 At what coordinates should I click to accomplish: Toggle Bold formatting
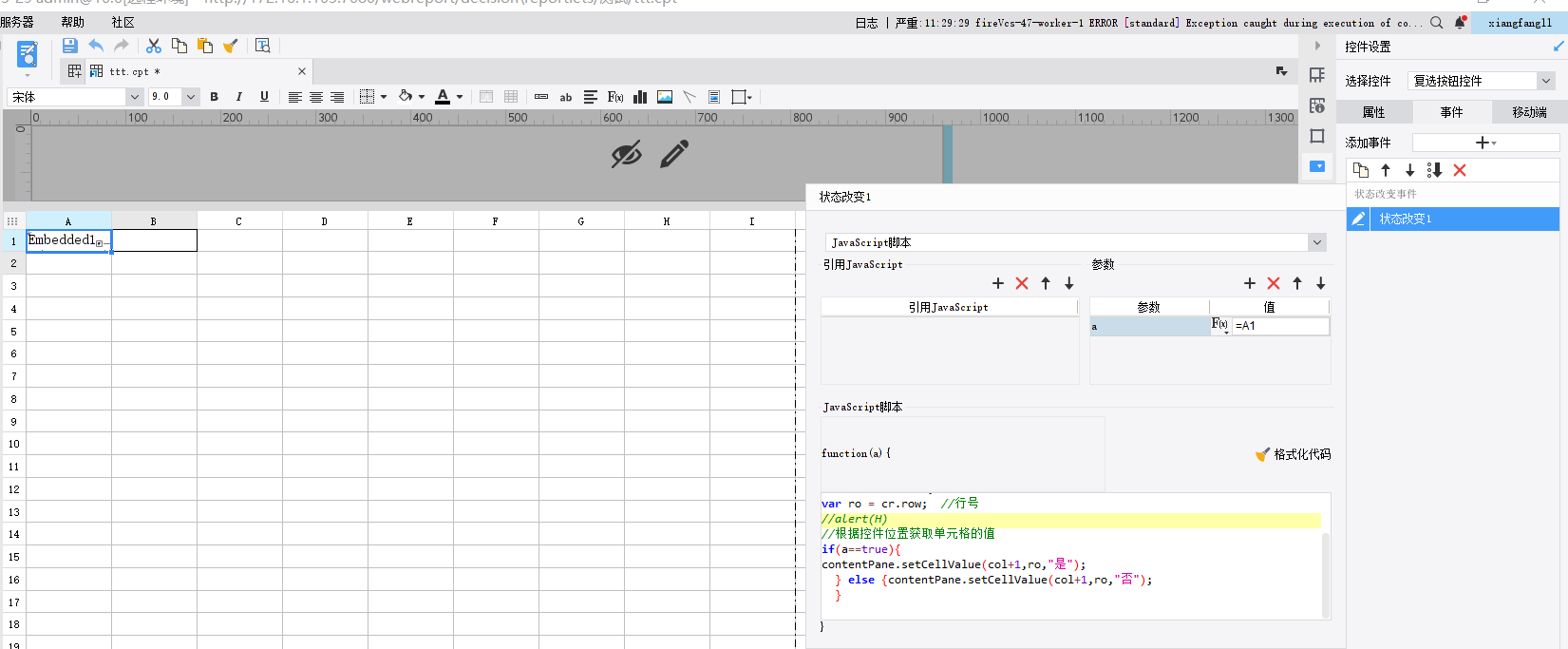coord(215,97)
